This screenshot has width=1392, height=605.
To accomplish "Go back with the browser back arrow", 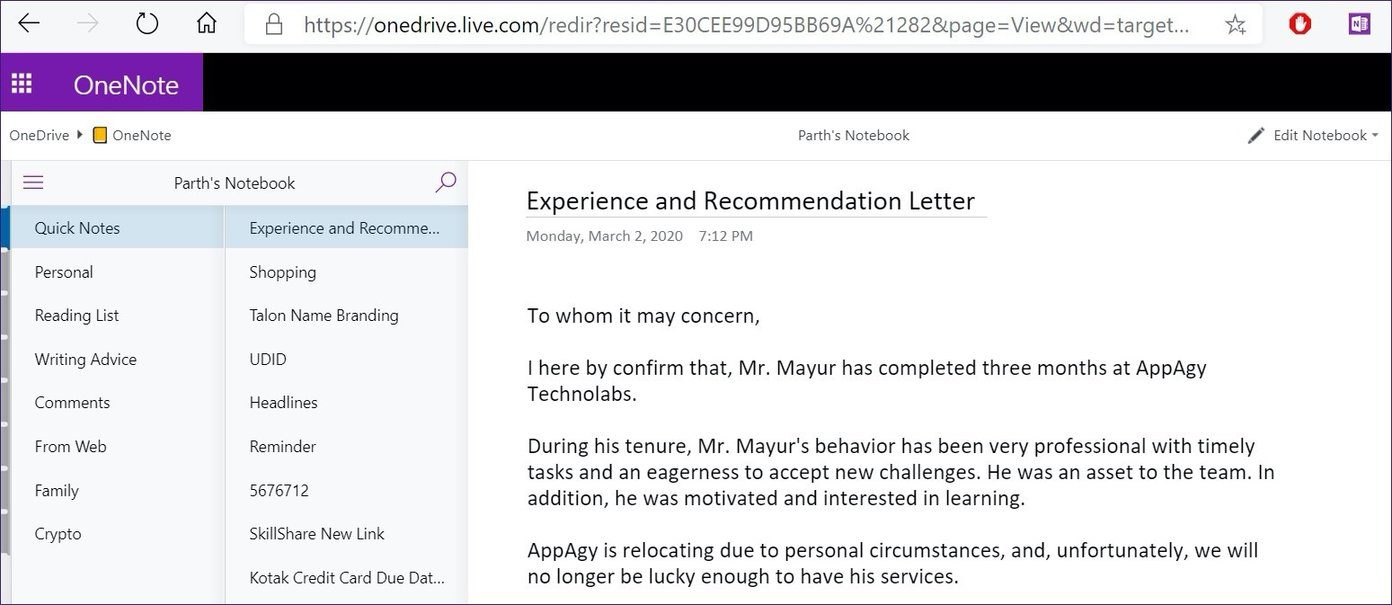I will [x=29, y=24].
